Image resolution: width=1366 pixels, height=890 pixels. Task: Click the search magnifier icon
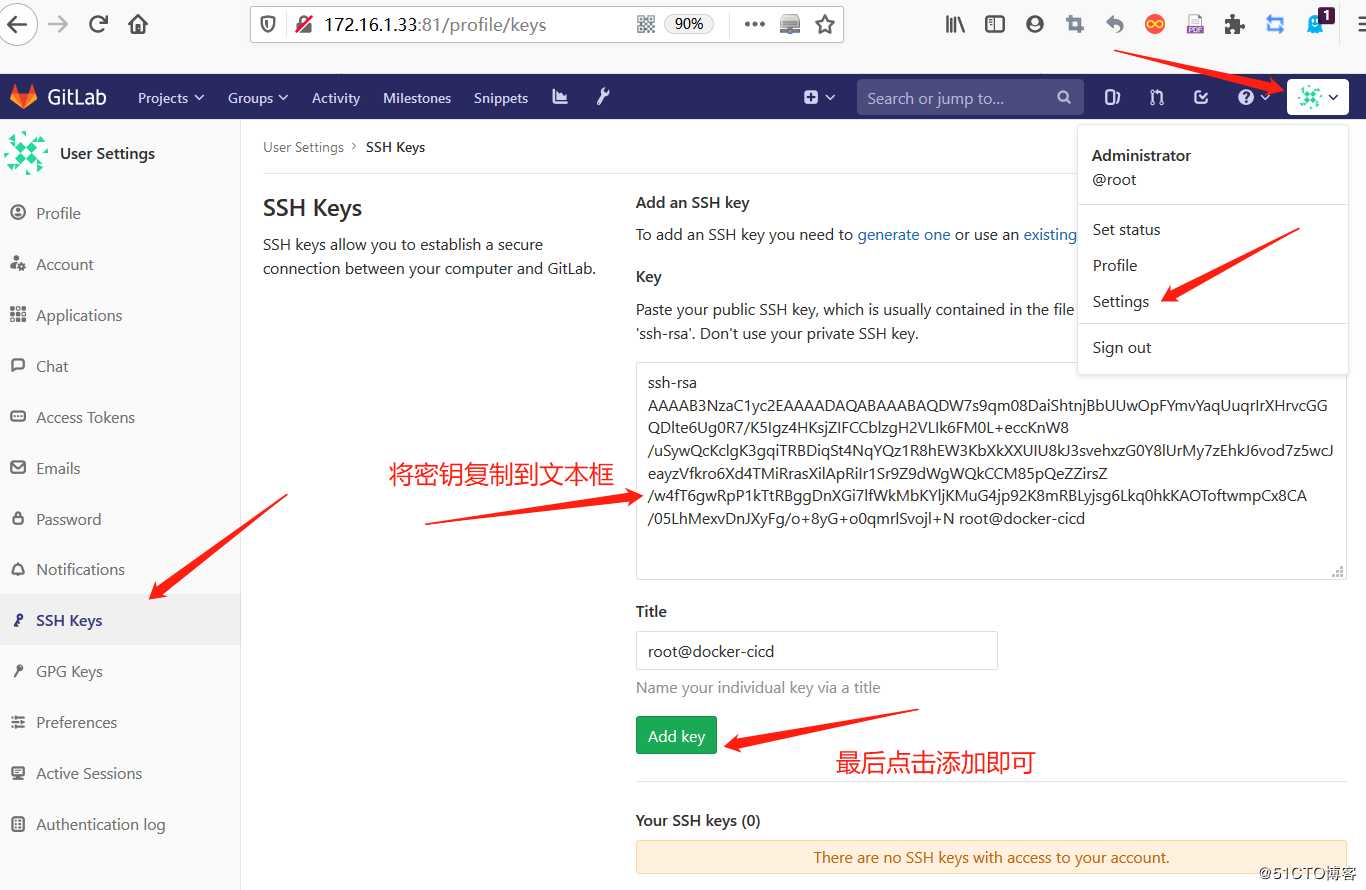[1064, 98]
